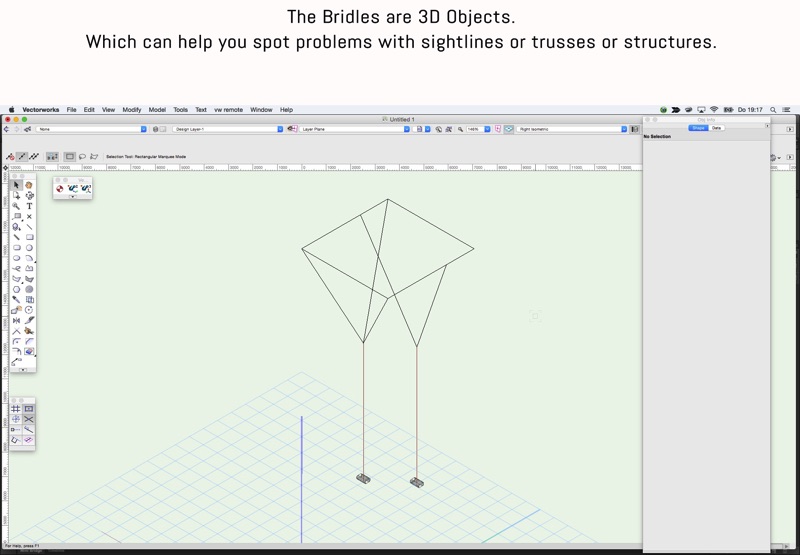Click the red hoist icon in floating palette
Viewport: 800px width, 555px height.
point(60,189)
